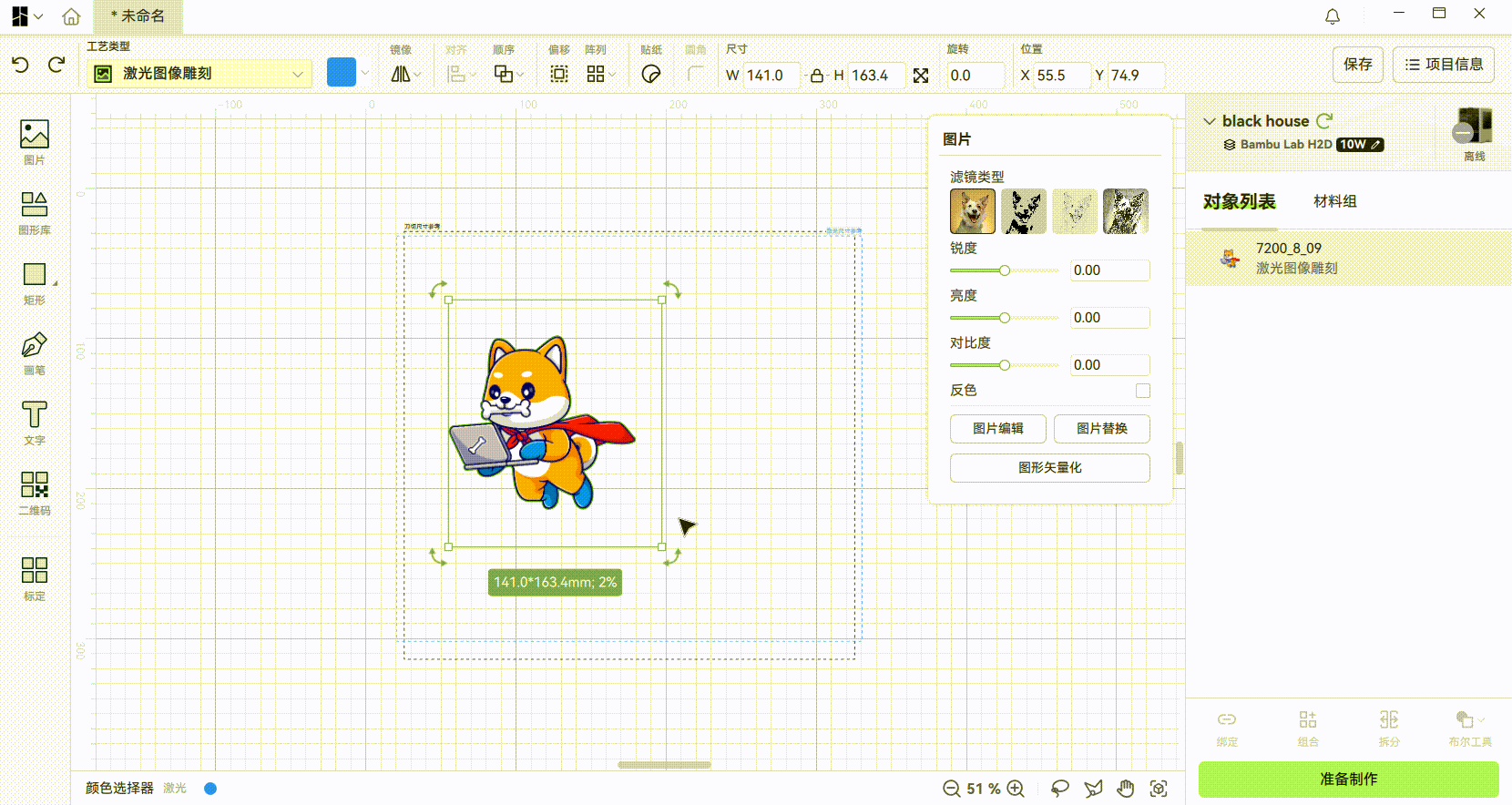Click the blue layer color swatch
Image resolution: width=1512 pixels, height=805 pixels.
(x=342, y=73)
